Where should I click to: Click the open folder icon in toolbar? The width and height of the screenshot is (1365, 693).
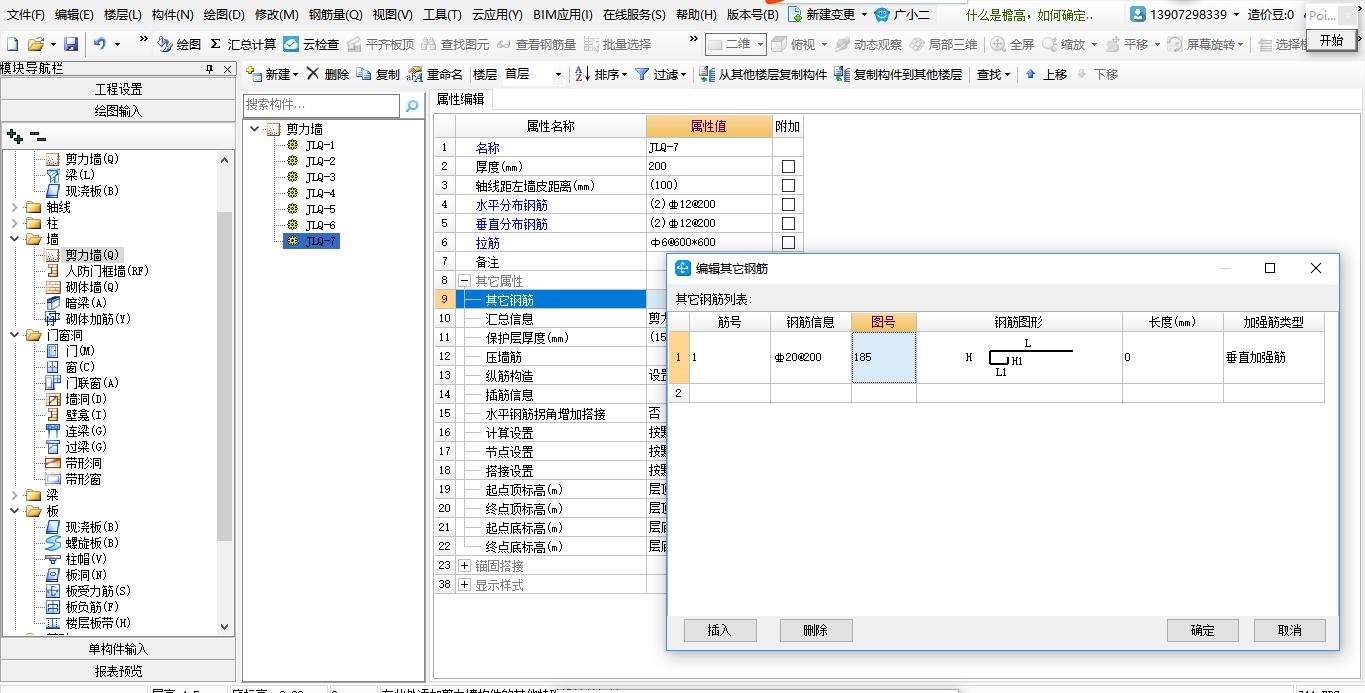36,44
